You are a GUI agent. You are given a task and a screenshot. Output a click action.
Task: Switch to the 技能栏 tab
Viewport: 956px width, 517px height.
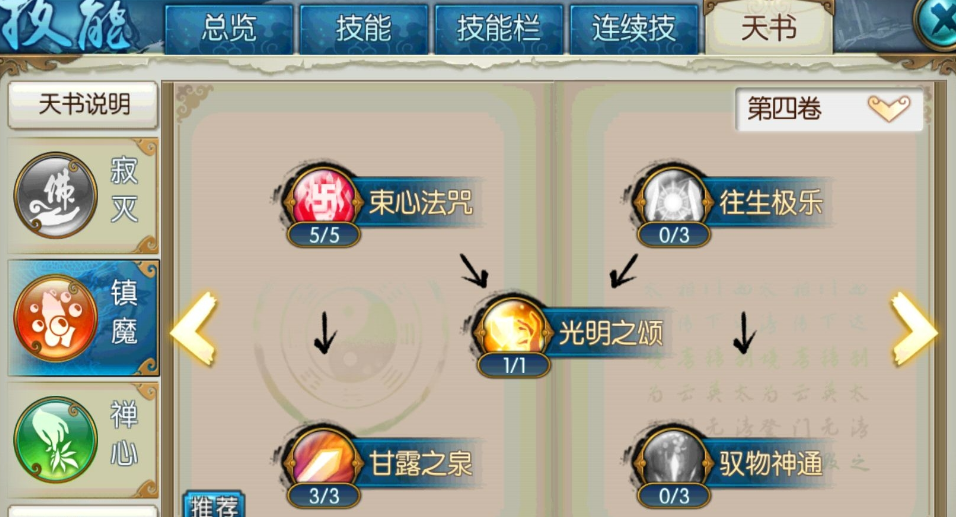pos(499,29)
